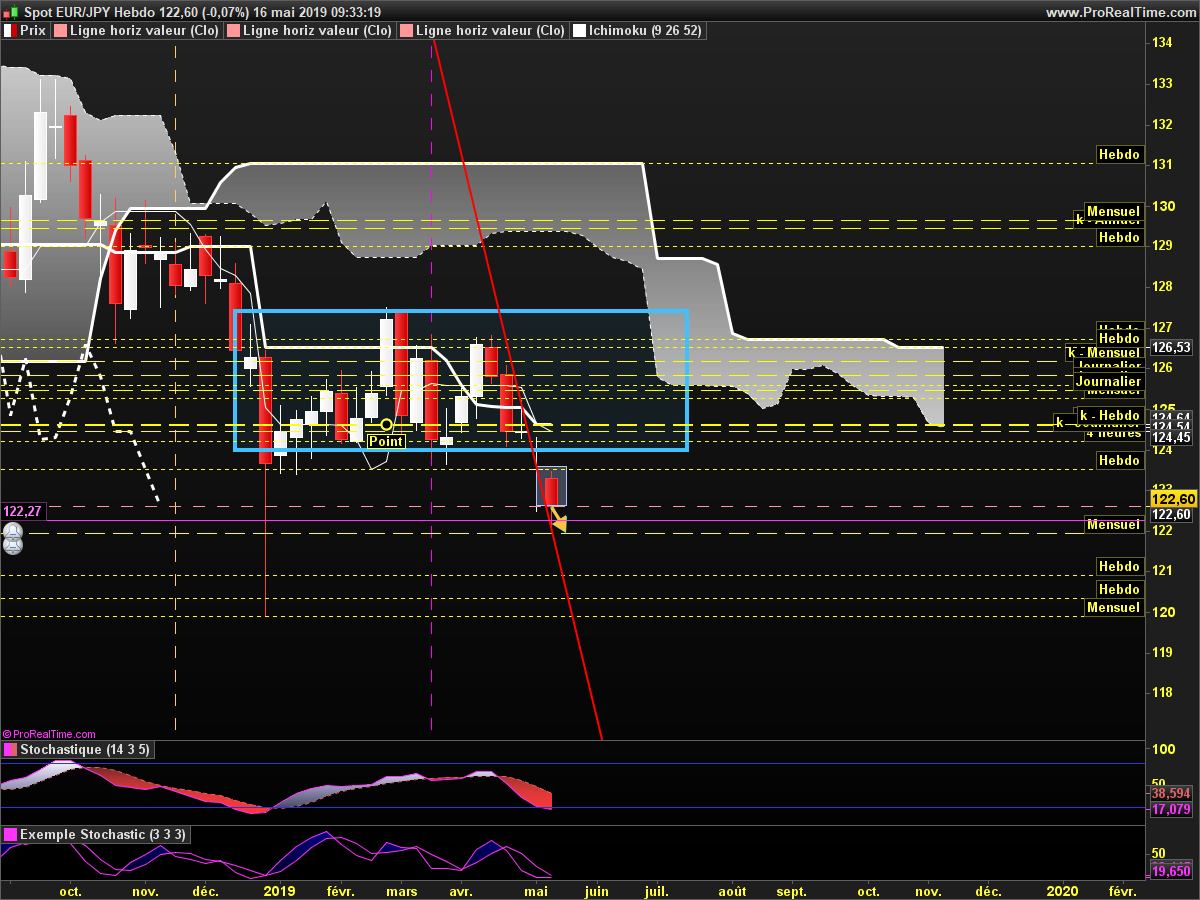Click the candlestick icon beside the chart title

(9, 12)
